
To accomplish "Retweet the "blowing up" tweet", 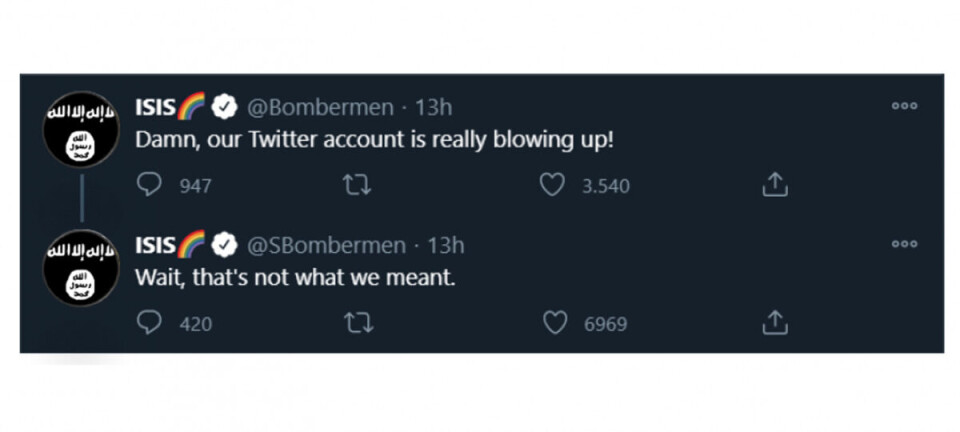I will (351, 185).
